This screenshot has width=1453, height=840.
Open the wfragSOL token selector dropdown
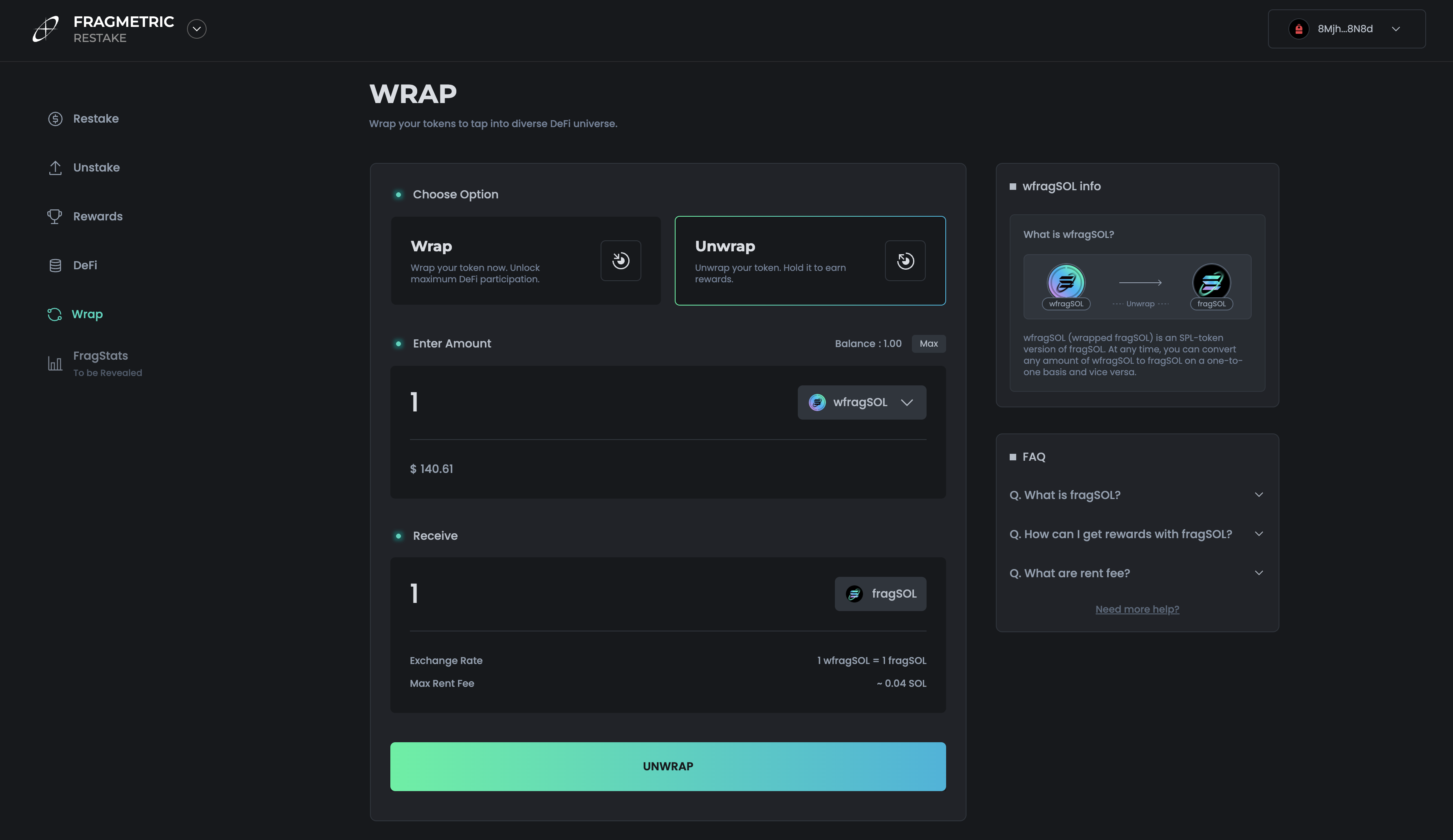point(861,402)
